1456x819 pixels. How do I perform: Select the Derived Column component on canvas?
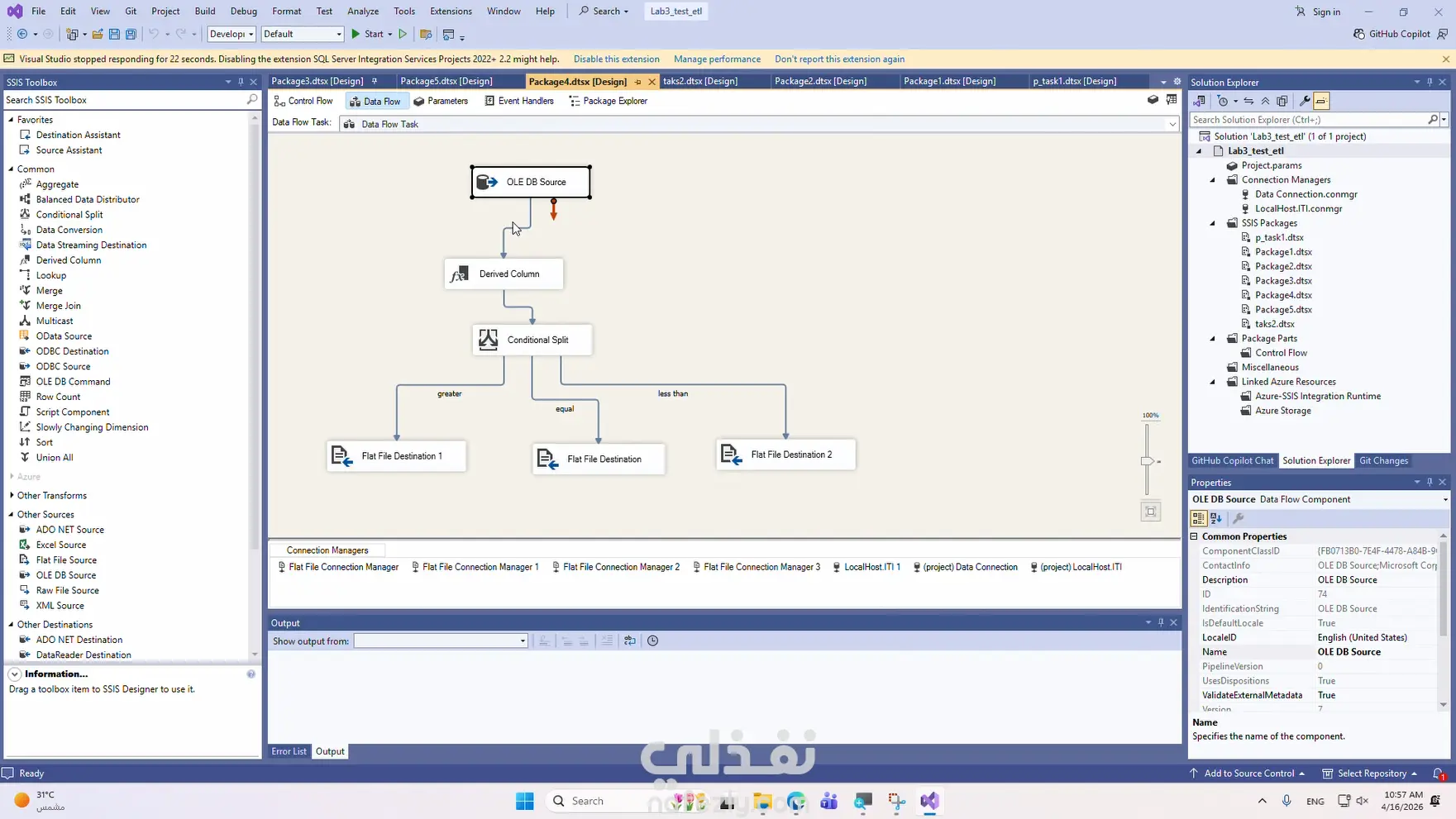[x=504, y=274]
